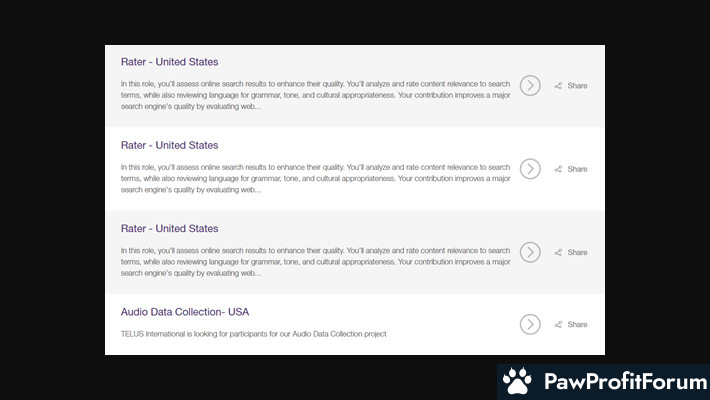Click the share icon on the second Rater listing
The image size is (710, 400).
tap(558, 169)
